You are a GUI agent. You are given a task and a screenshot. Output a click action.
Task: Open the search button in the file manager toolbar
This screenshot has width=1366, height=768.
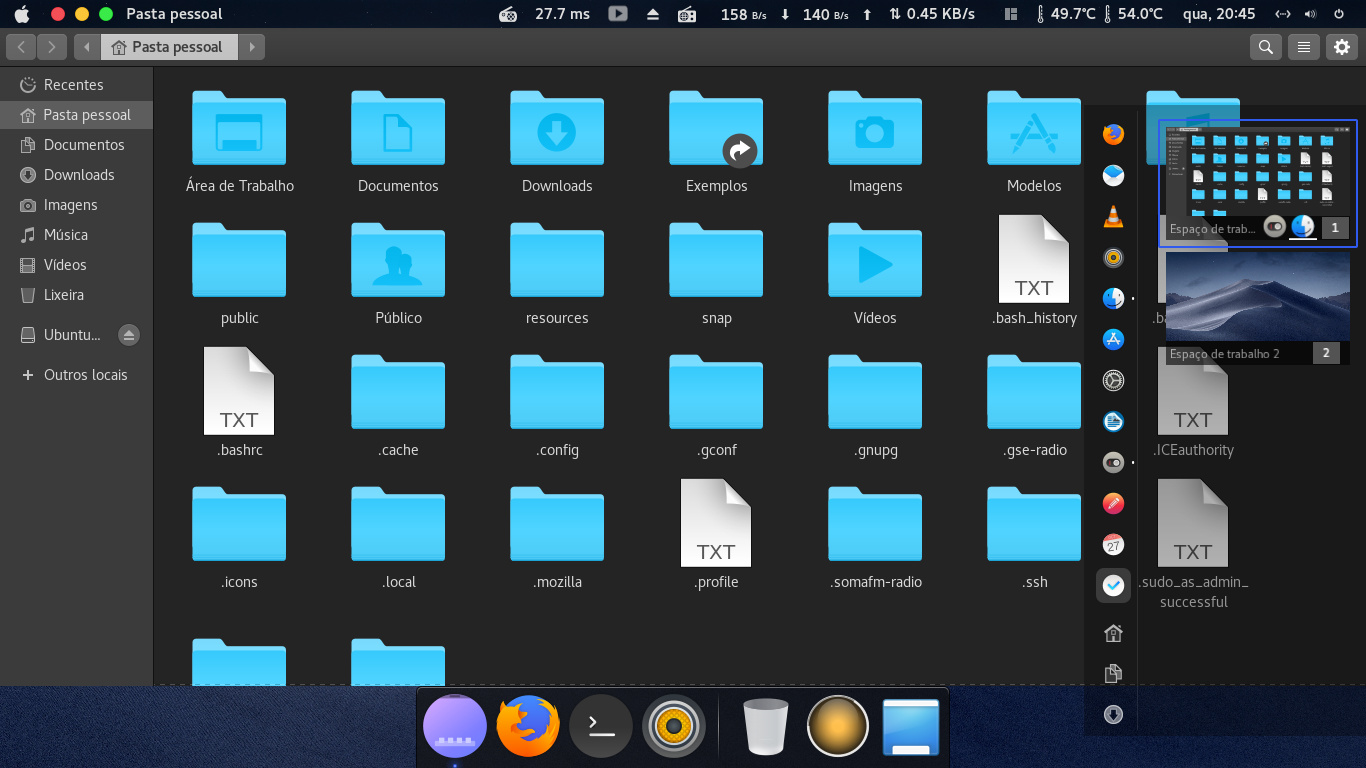[1266, 47]
